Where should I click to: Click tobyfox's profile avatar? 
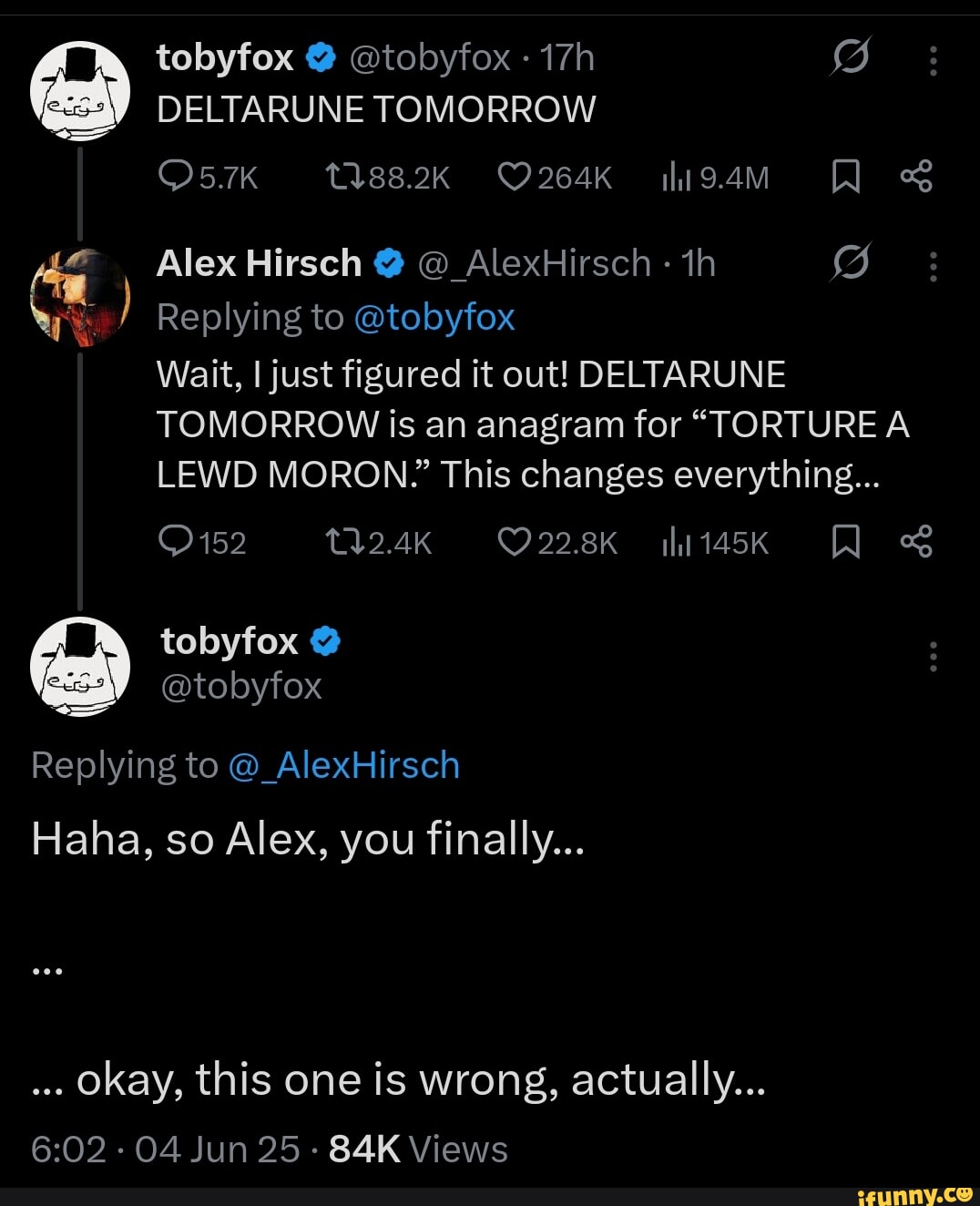(x=80, y=90)
